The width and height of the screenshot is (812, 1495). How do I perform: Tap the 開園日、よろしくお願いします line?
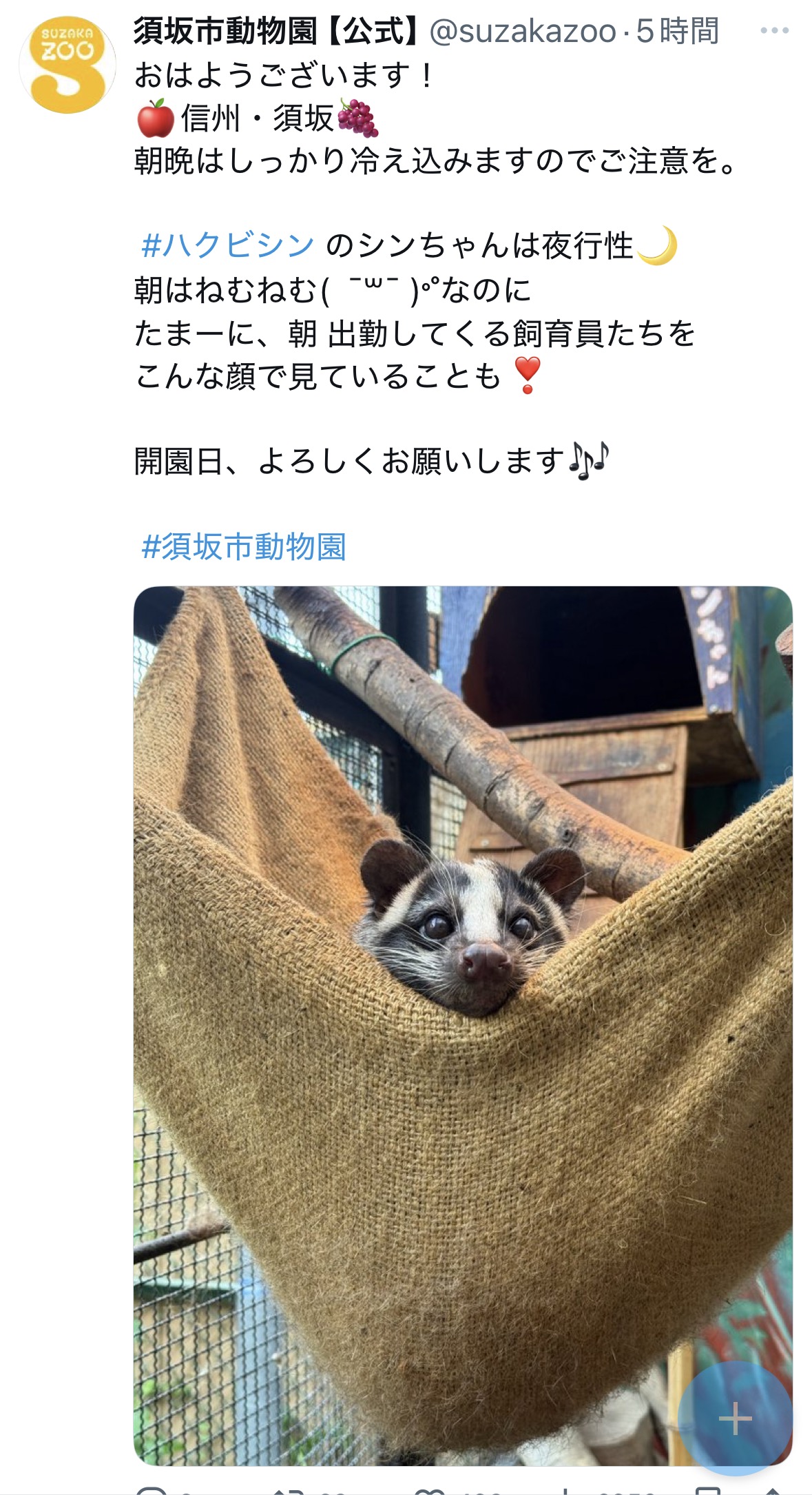pyautogui.click(x=372, y=461)
